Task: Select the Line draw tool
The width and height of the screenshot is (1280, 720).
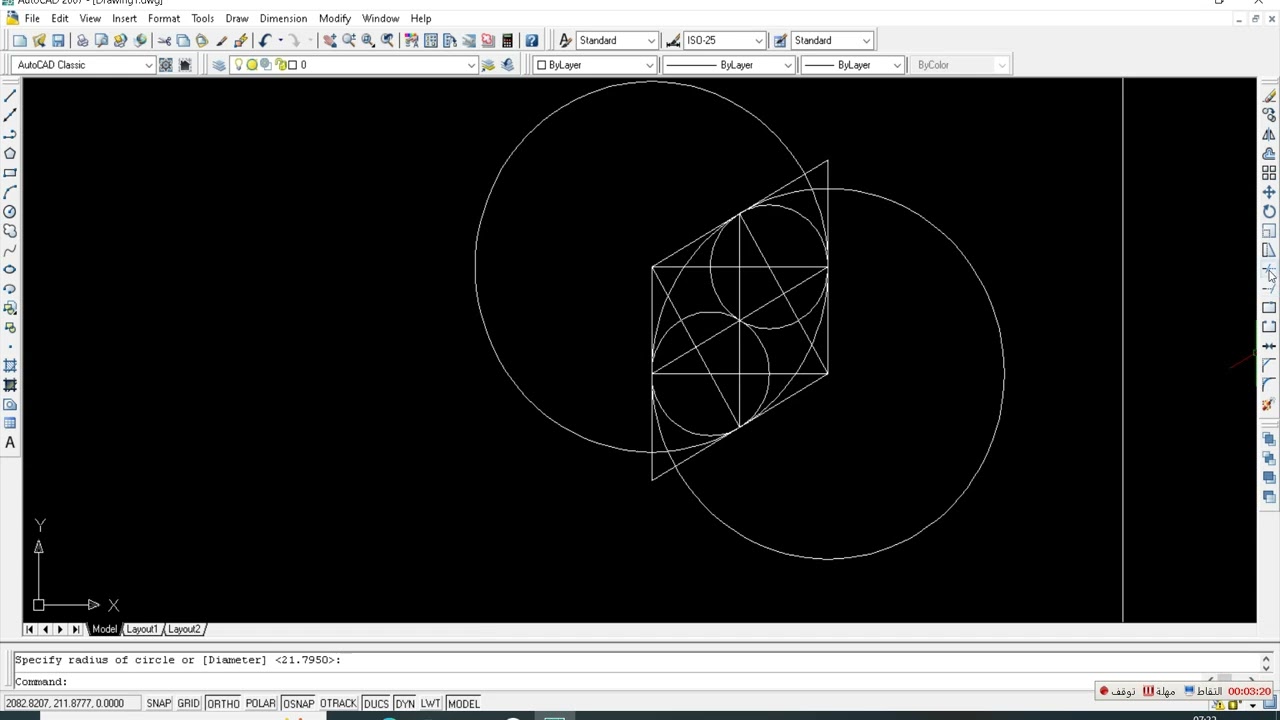Action: click(10, 96)
